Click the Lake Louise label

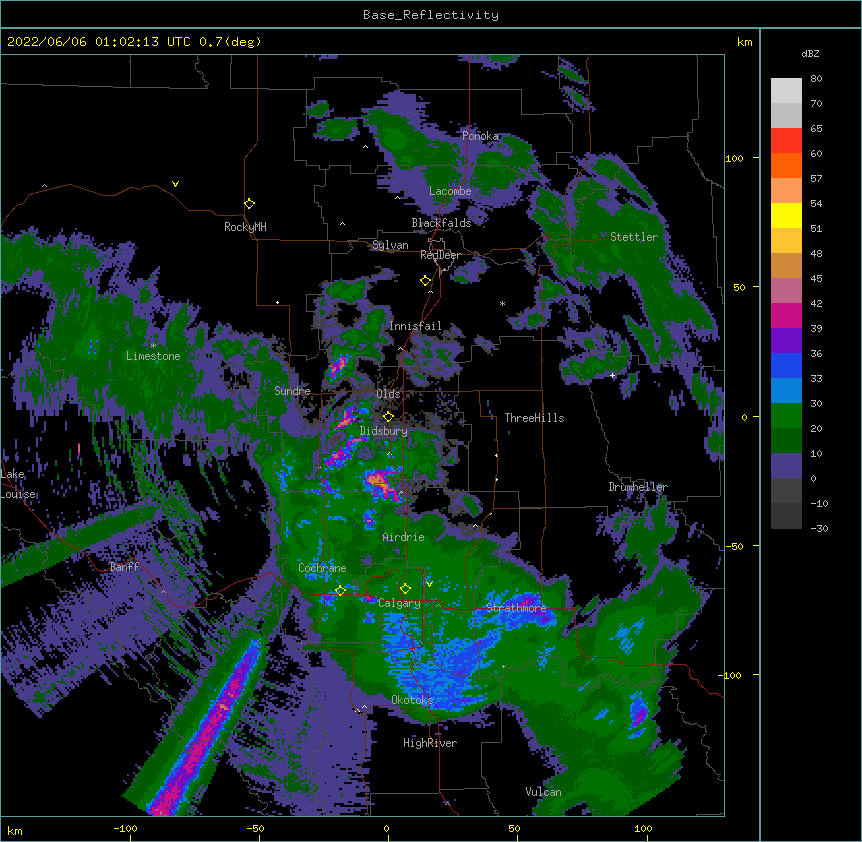18,484
